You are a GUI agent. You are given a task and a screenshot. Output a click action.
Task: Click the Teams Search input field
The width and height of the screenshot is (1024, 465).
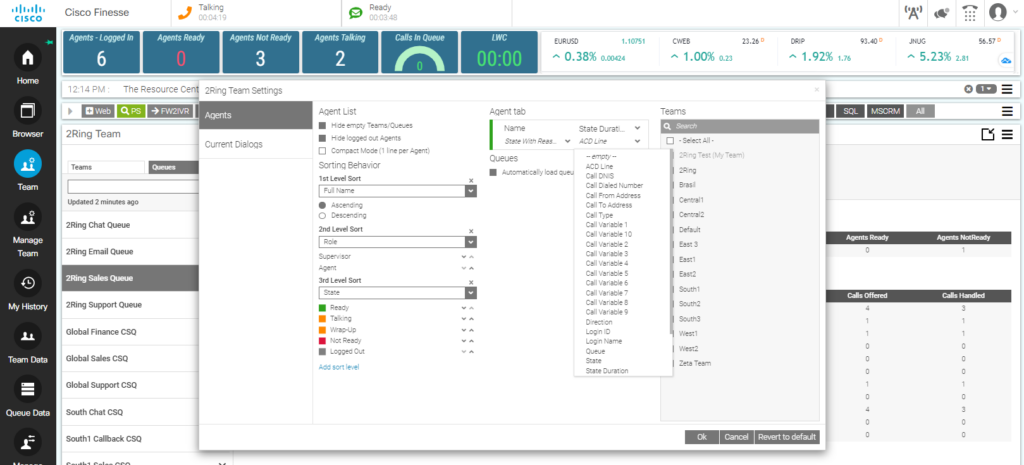740,126
